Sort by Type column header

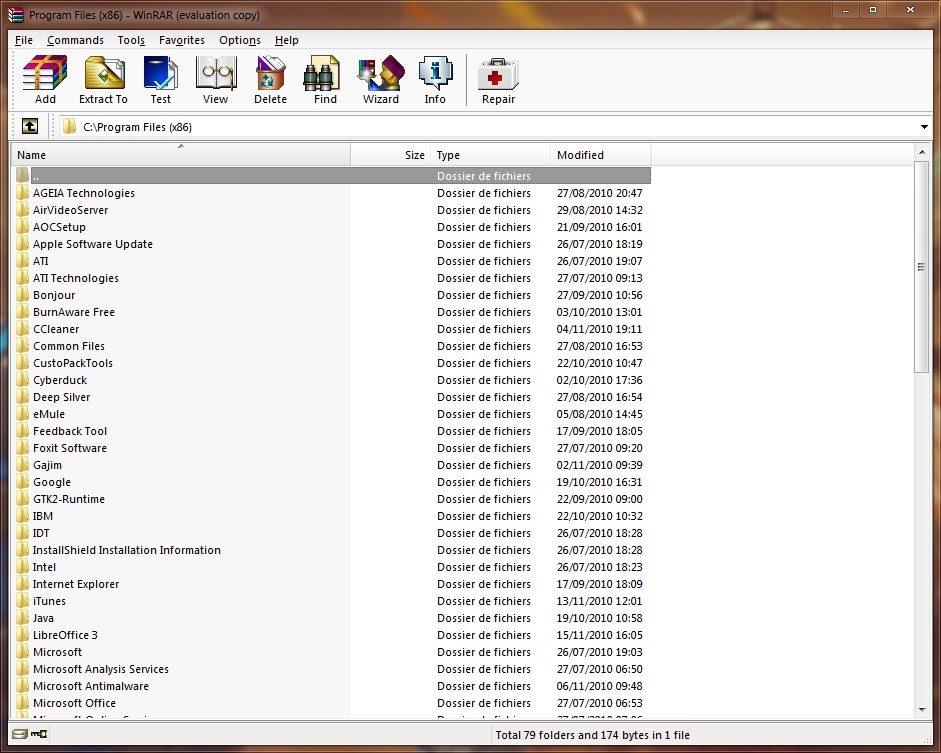490,155
